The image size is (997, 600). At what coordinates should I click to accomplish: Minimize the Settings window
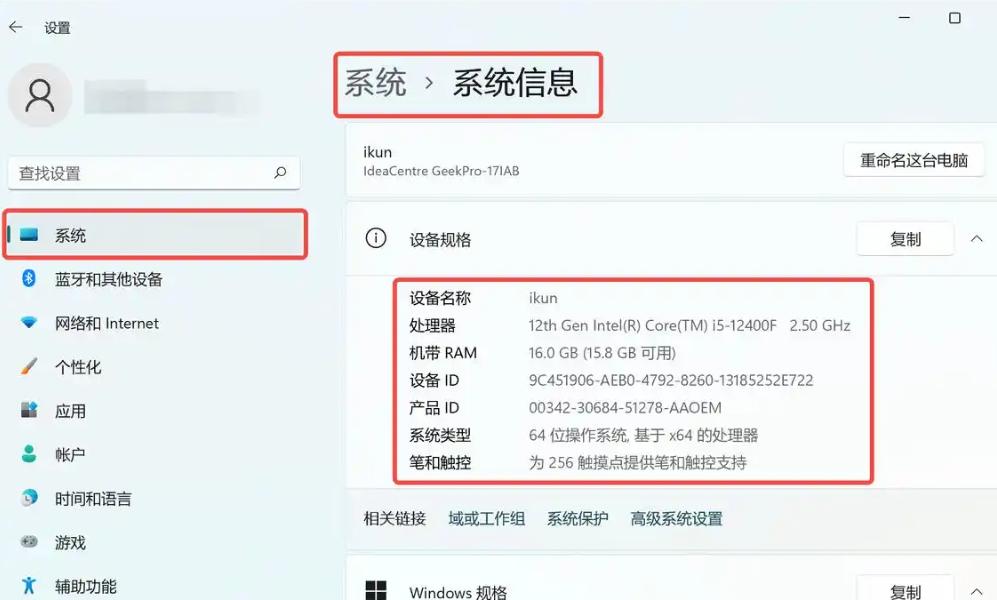(x=904, y=18)
